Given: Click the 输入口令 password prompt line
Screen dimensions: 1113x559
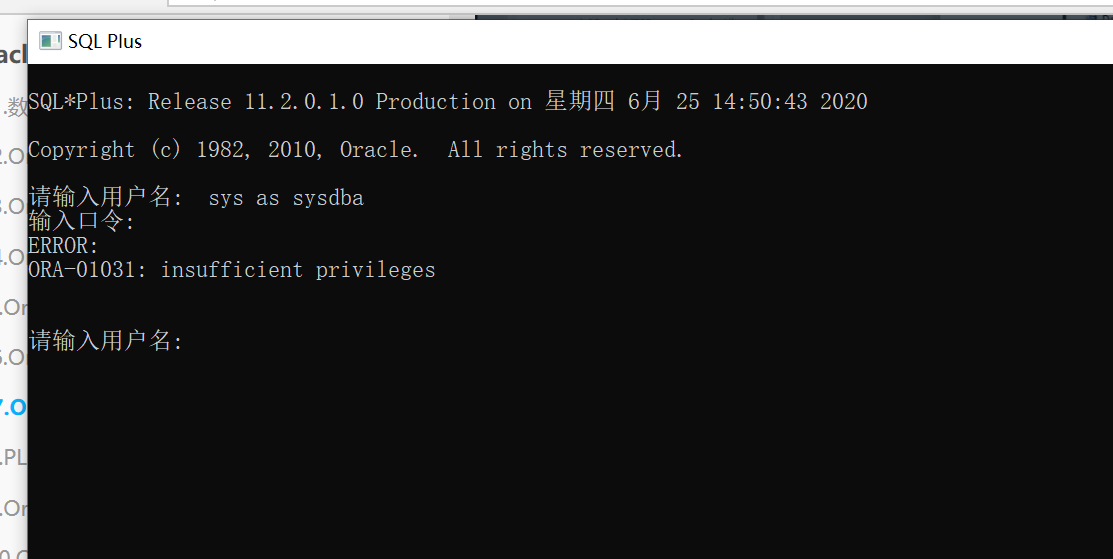Looking at the screenshot, I should point(81,221).
